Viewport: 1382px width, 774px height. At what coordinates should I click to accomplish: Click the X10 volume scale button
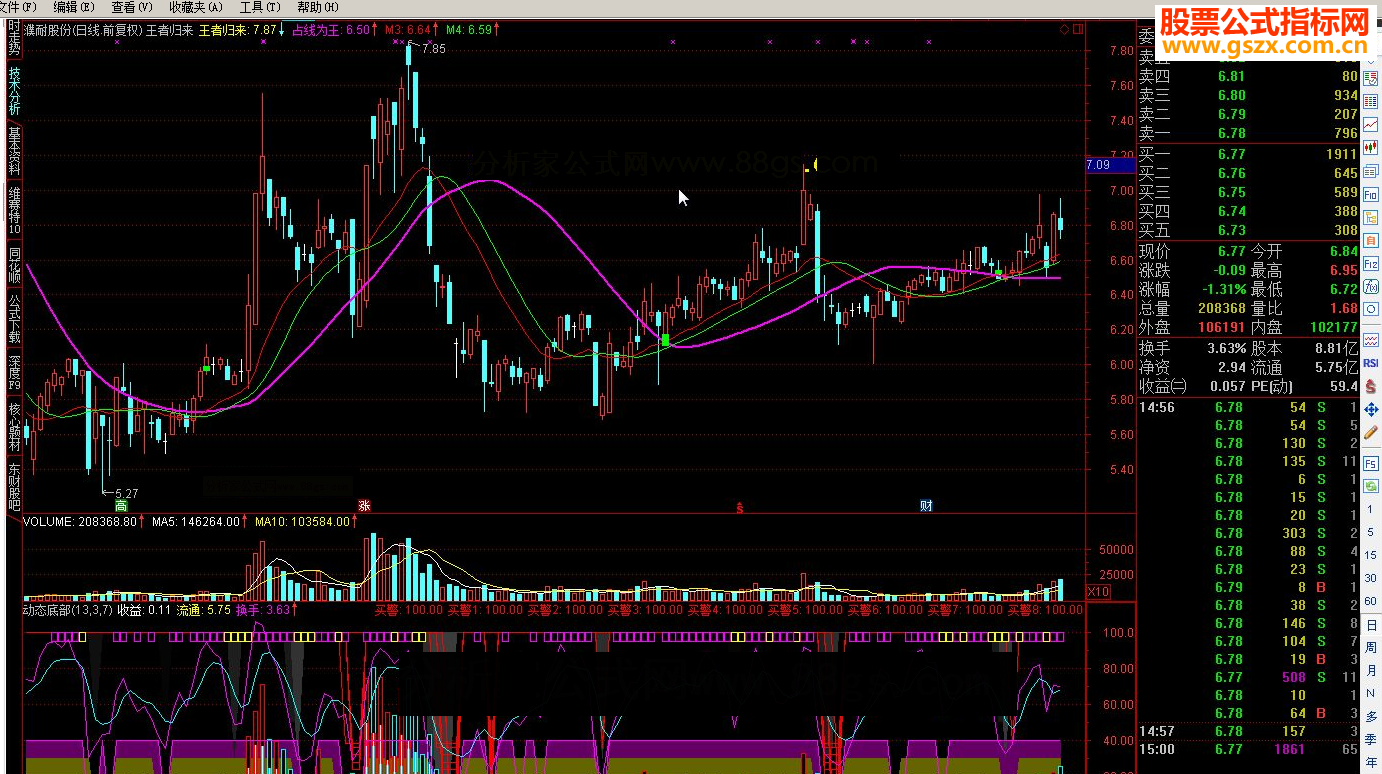click(x=1098, y=592)
